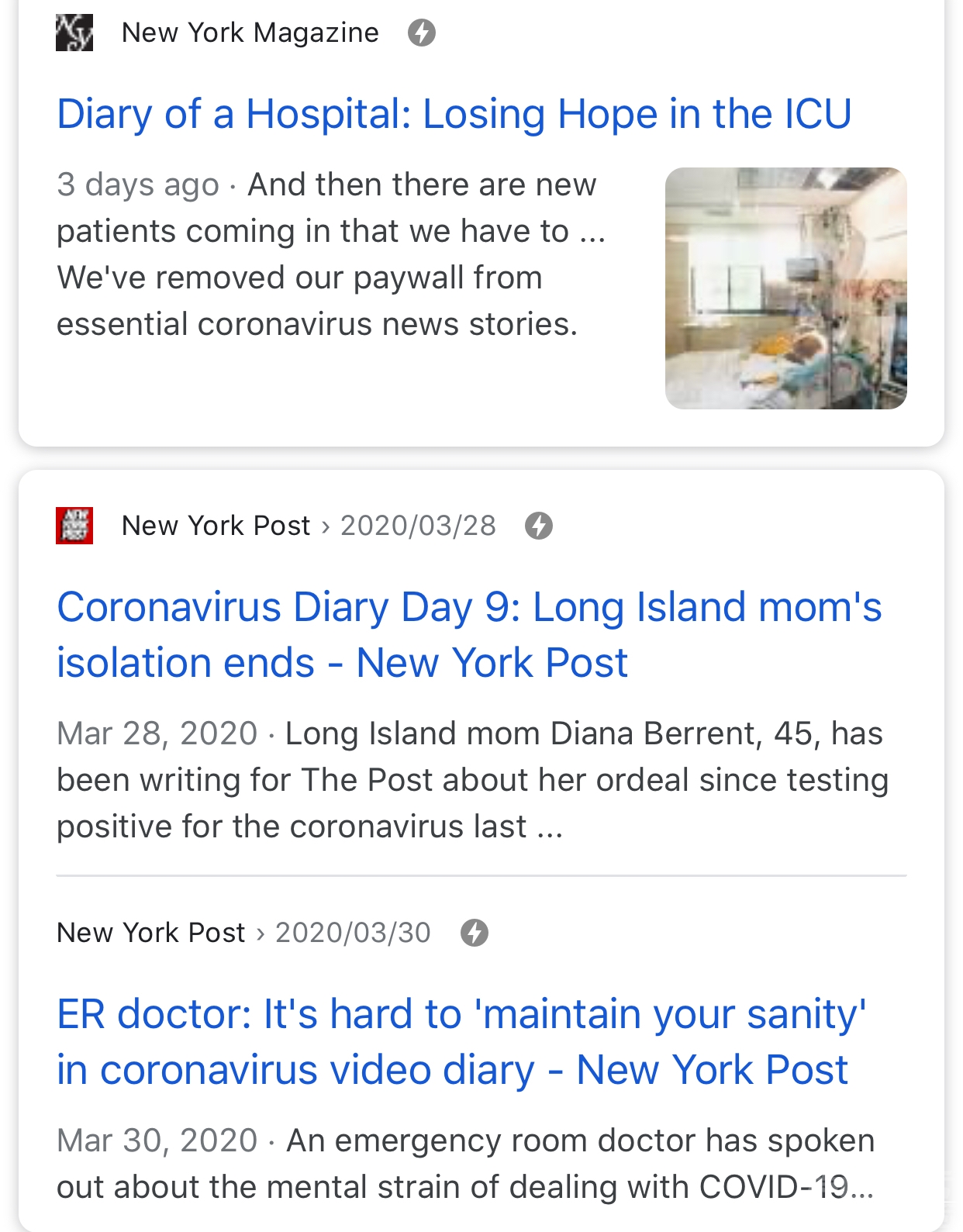Click the "Mar 28, 2020" snippet date
The width and height of the screenshot is (963, 1232).
pos(157,733)
